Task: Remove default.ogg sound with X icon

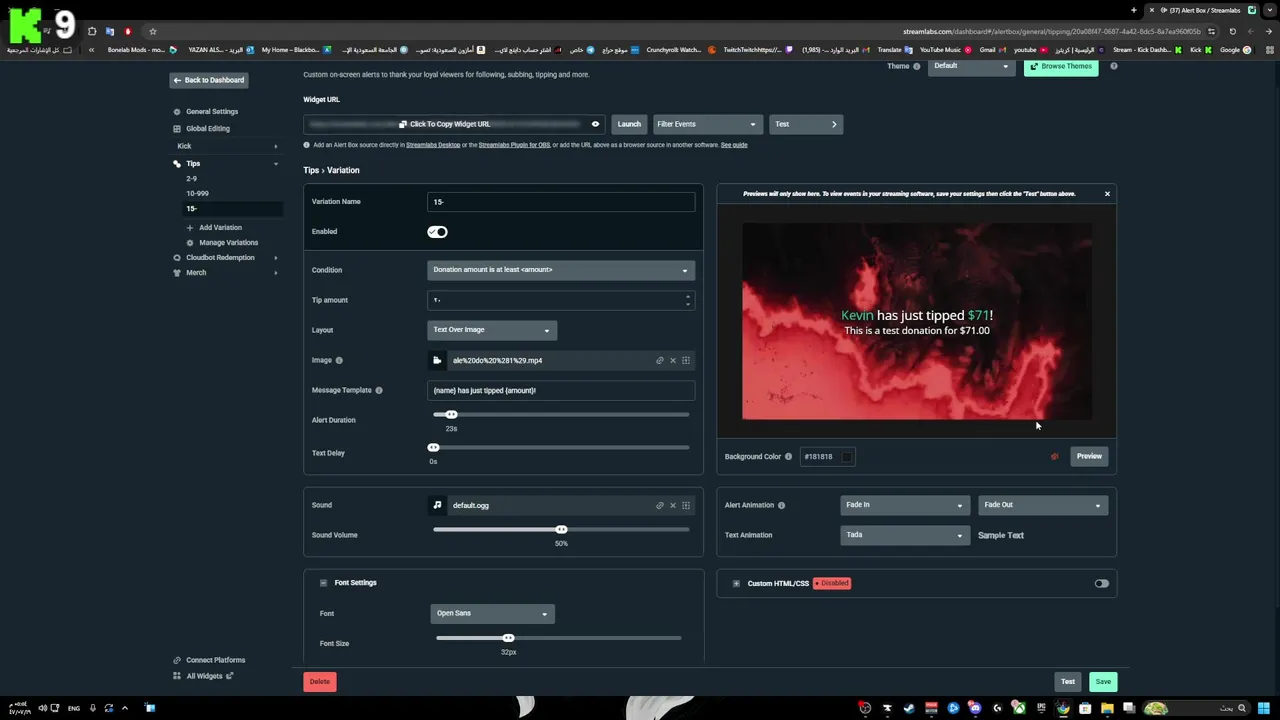Action: click(x=673, y=506)
